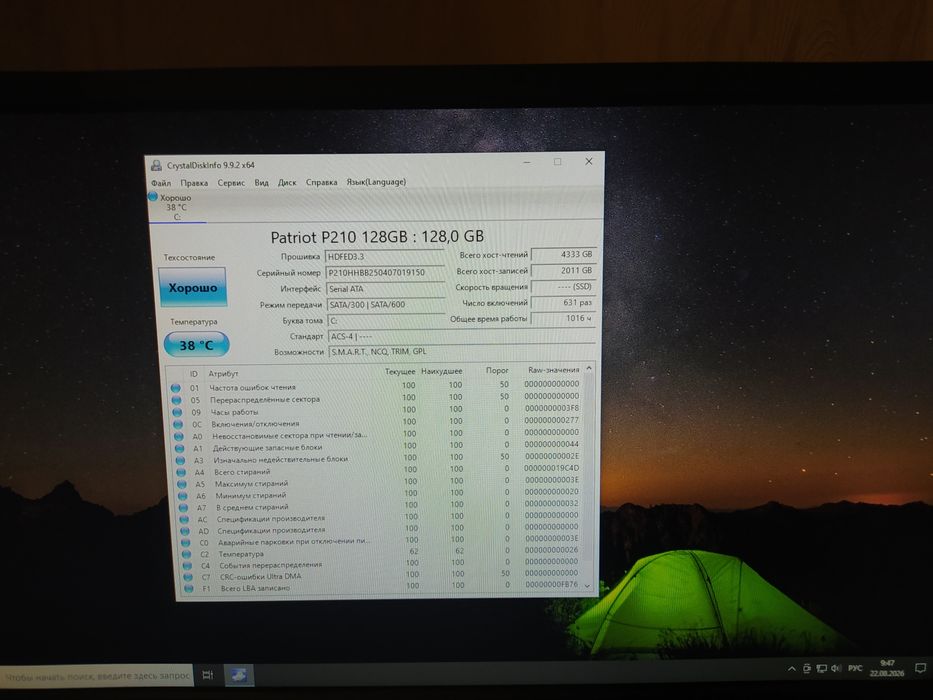Click status dot for attribute AD
933x700 pixels.
[x=185, y=531]
